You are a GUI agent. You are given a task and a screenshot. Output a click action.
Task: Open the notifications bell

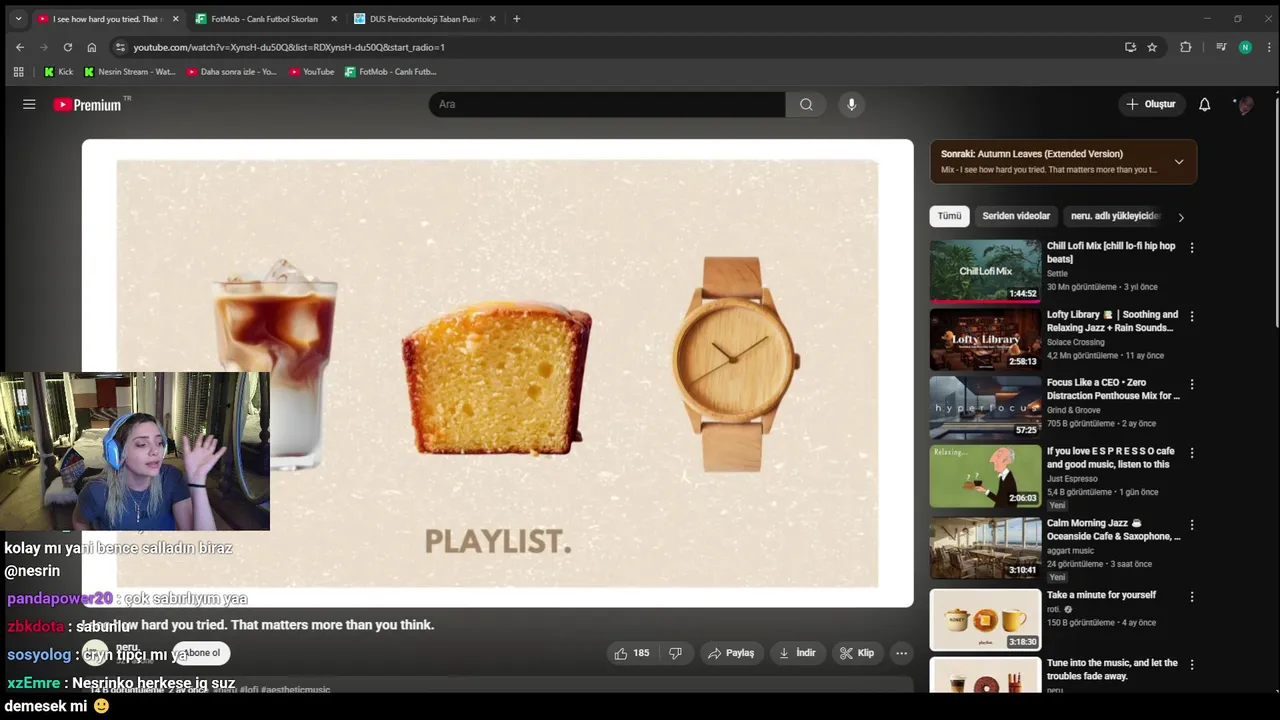point(1204,104)
